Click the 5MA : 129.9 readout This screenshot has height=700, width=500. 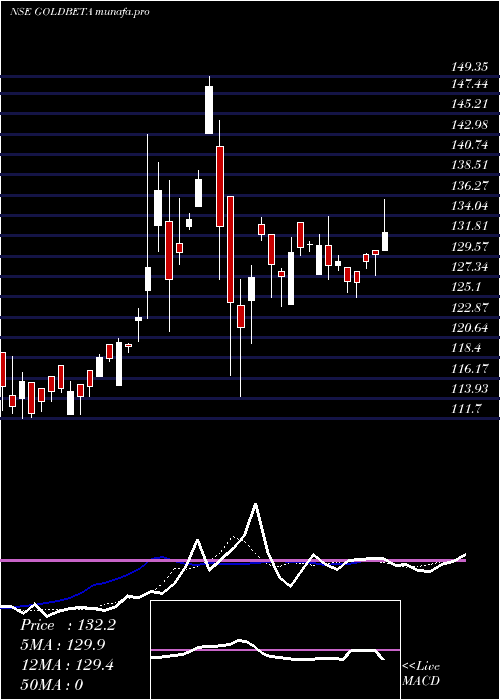coord(63,645)
